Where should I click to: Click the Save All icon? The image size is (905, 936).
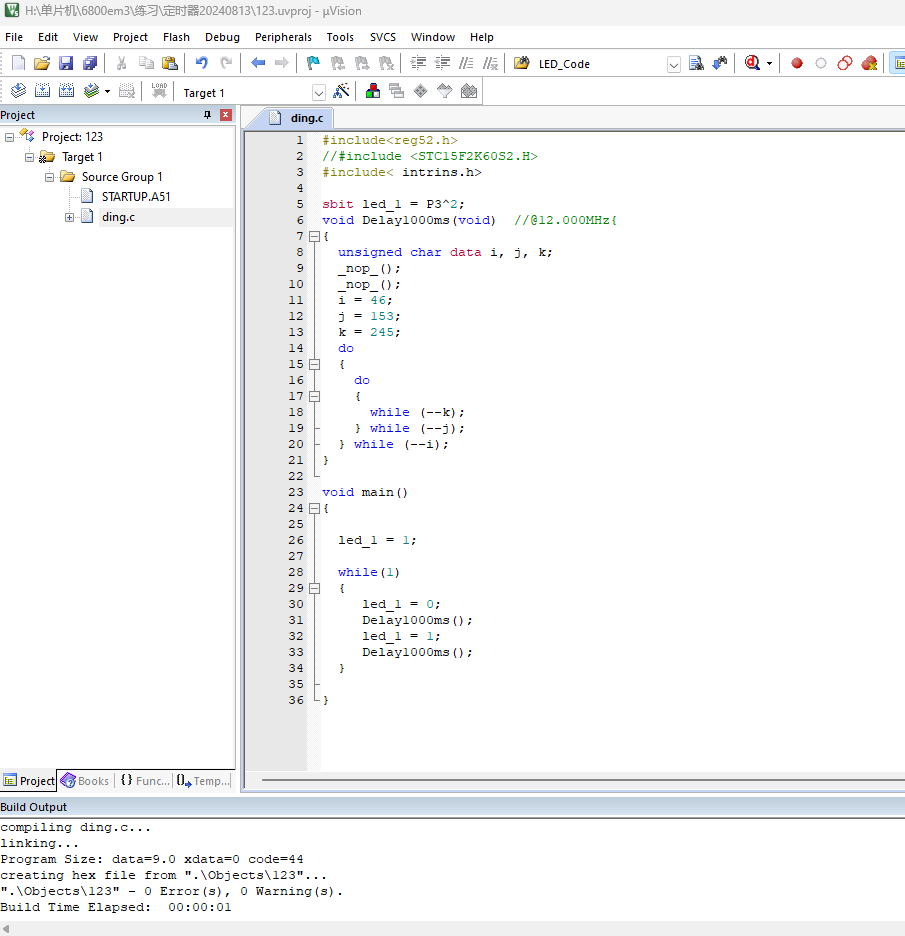[90, 63]
